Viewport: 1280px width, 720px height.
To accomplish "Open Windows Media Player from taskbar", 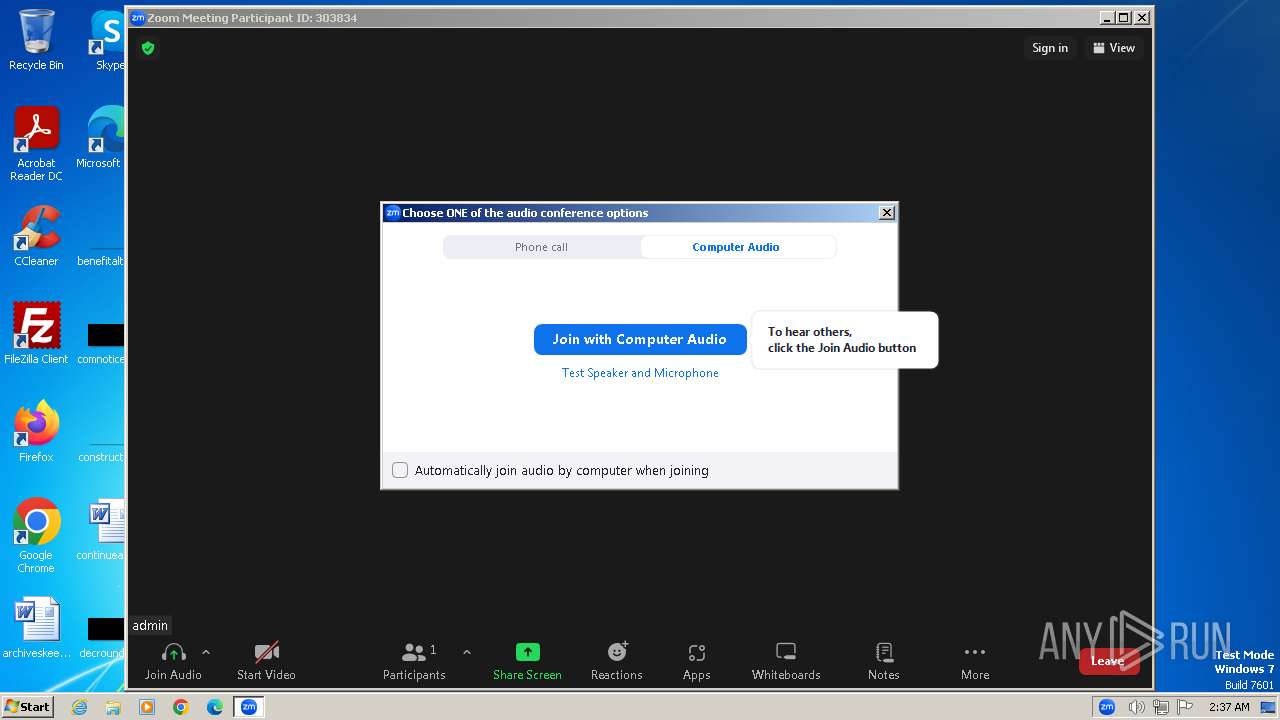I will coord(147,707).
